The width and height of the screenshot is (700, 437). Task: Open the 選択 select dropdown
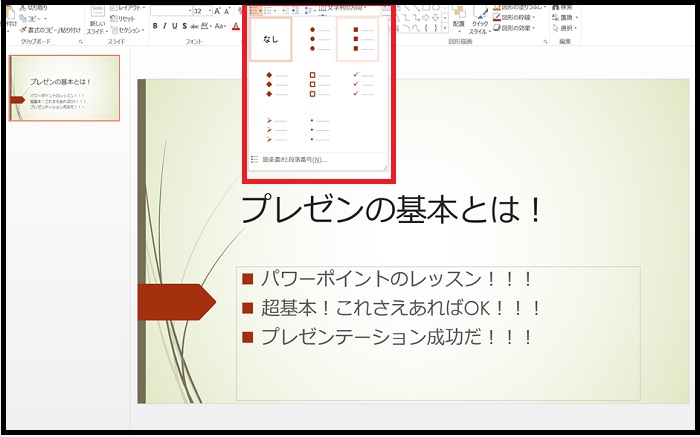tap(565, 28)
